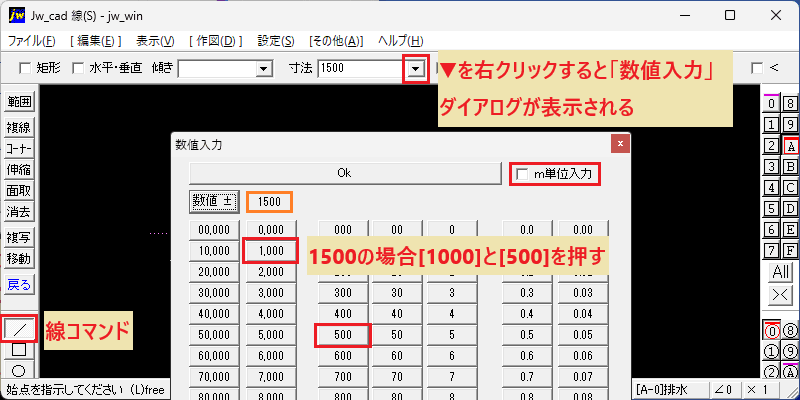Select layer group 3 square button
The height and width of the screenshot is (400, 800).
pos(772,166)
